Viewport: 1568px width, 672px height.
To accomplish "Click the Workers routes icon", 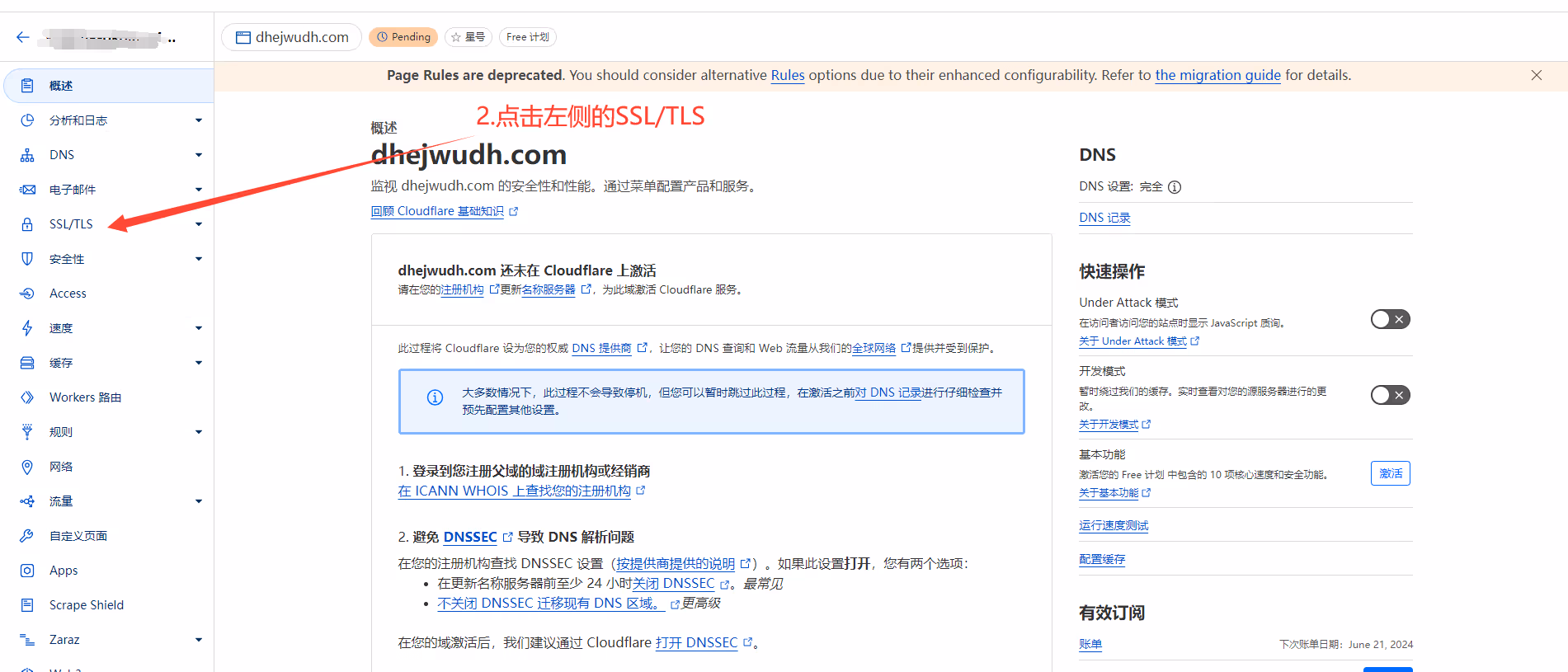I will pos(27,397).
